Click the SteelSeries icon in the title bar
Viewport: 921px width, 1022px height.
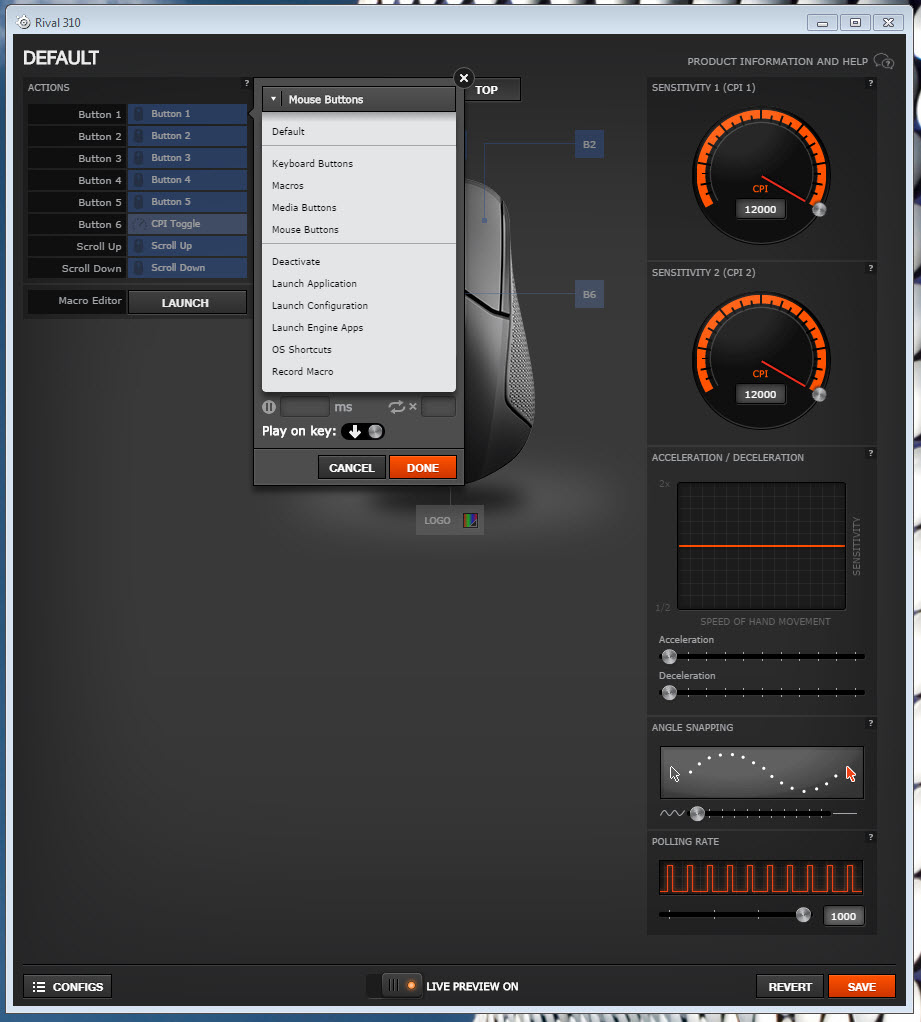pyautogui.click(x=23, y=22)
